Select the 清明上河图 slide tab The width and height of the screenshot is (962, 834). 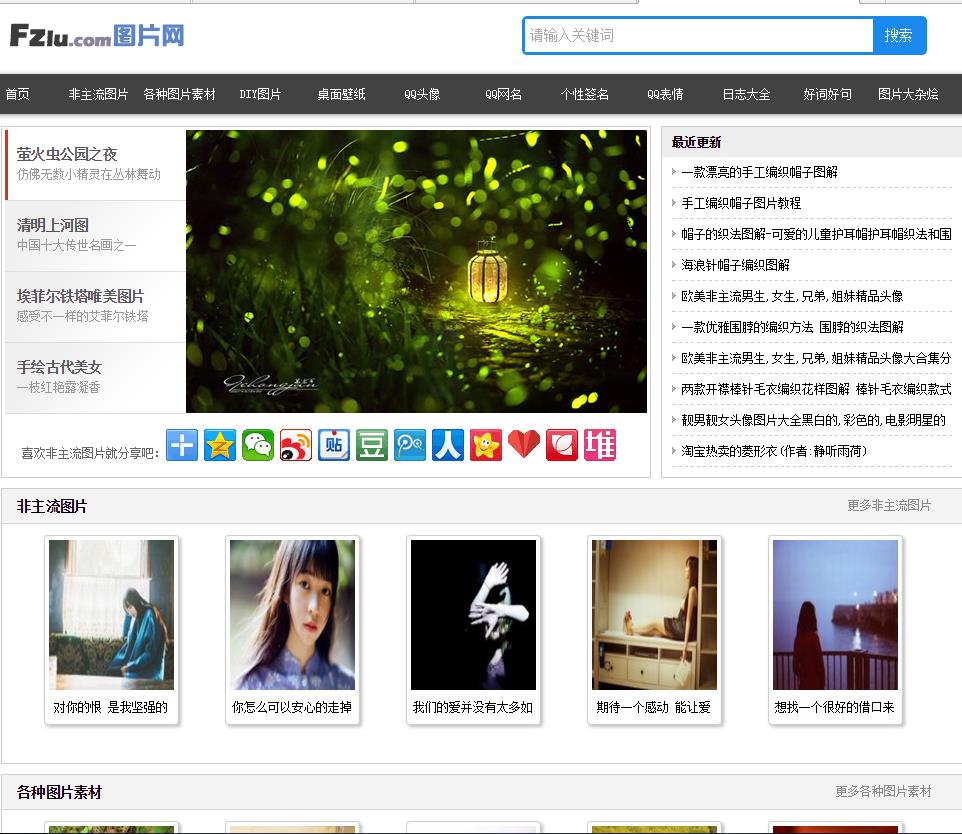pos(95,236)
